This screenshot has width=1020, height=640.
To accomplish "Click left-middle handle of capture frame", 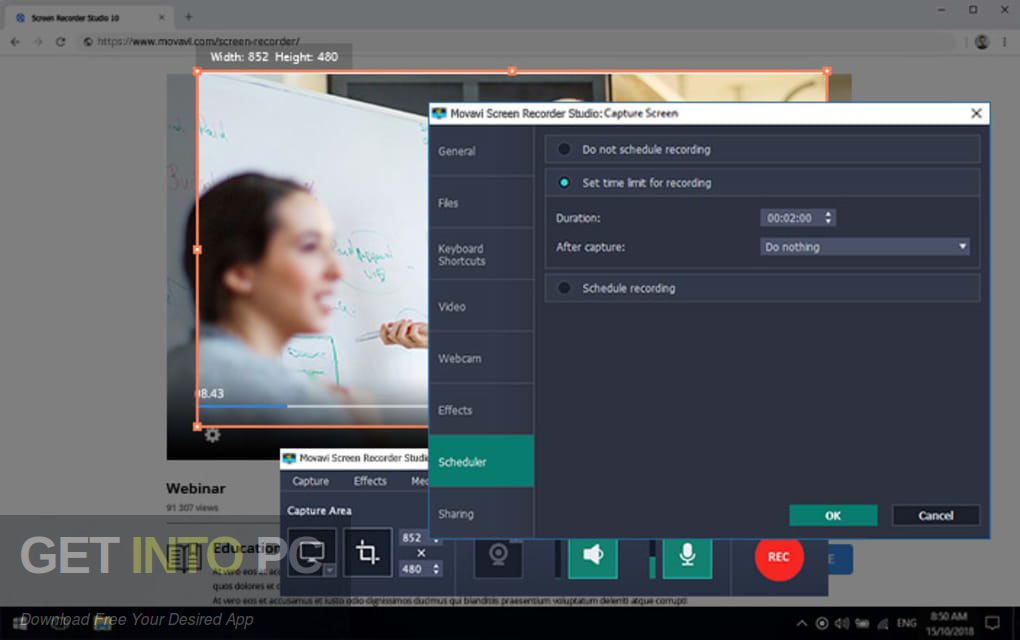I will [x=197, y=249].
